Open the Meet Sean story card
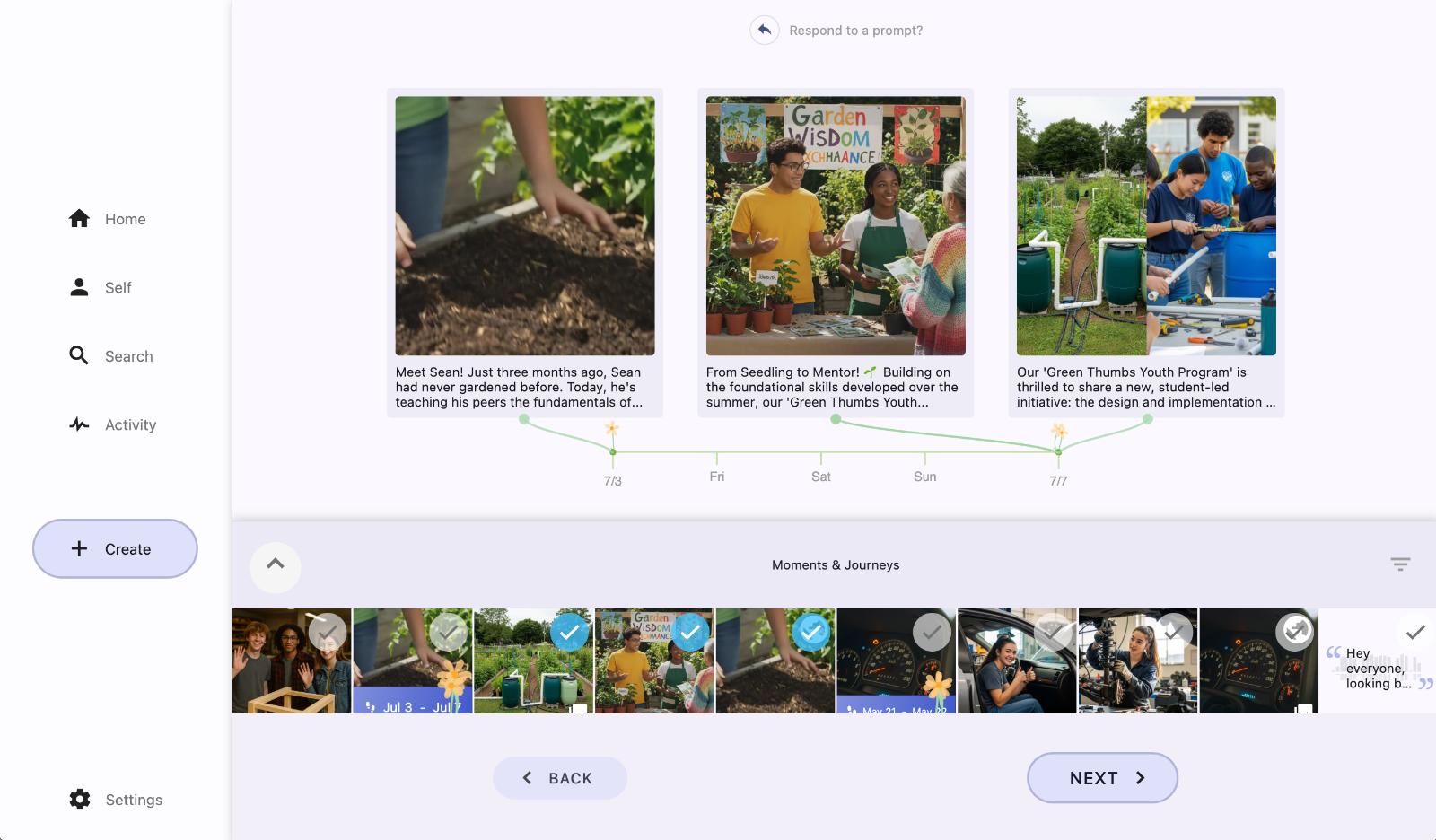Image resolution: width=1436 pixels, height=840 pixels. [x=524, y=252]
